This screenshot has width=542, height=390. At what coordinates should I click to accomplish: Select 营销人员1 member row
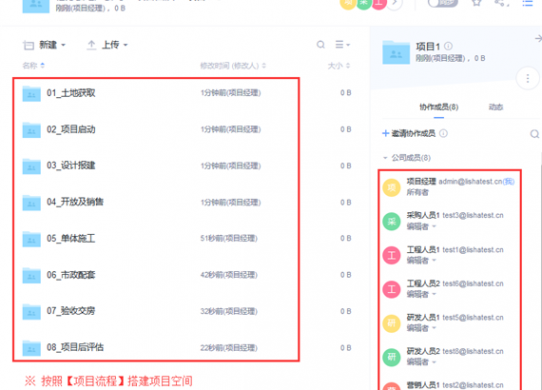click(x=449, y=385)
